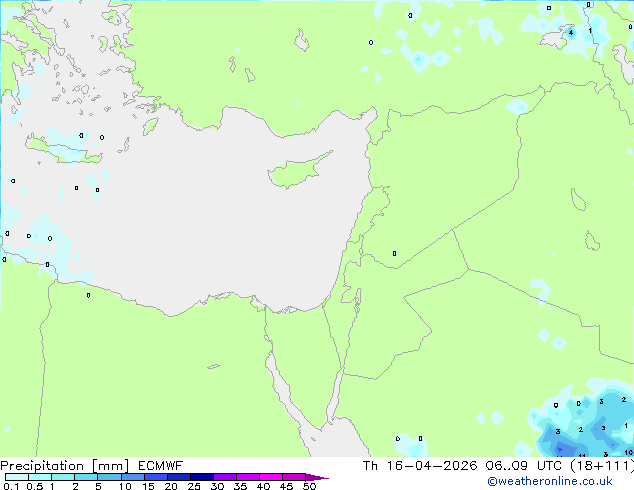Click the '40' legend scale label

263,486
